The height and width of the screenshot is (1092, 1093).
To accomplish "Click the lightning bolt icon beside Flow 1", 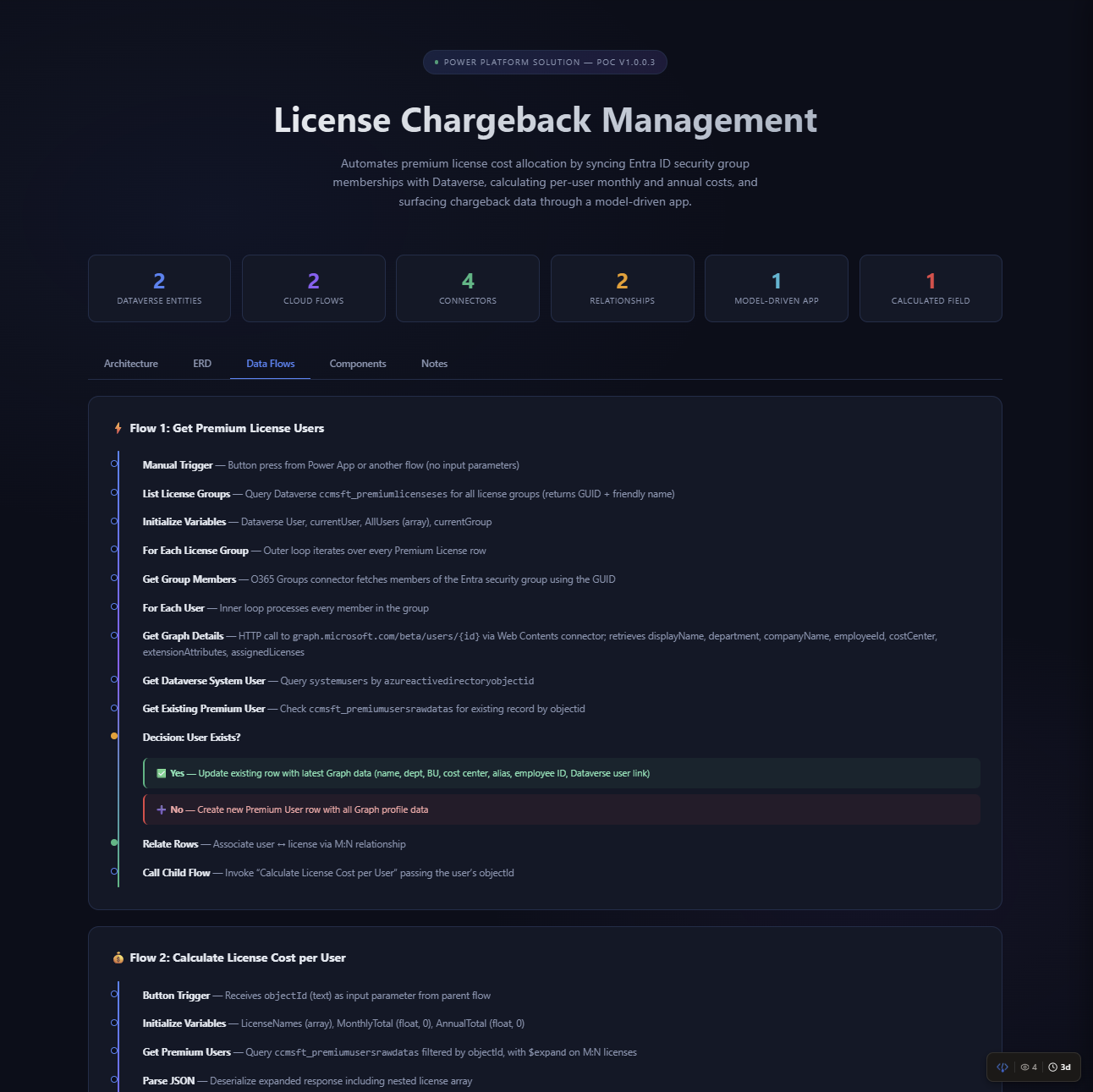I will pos(116,428).
